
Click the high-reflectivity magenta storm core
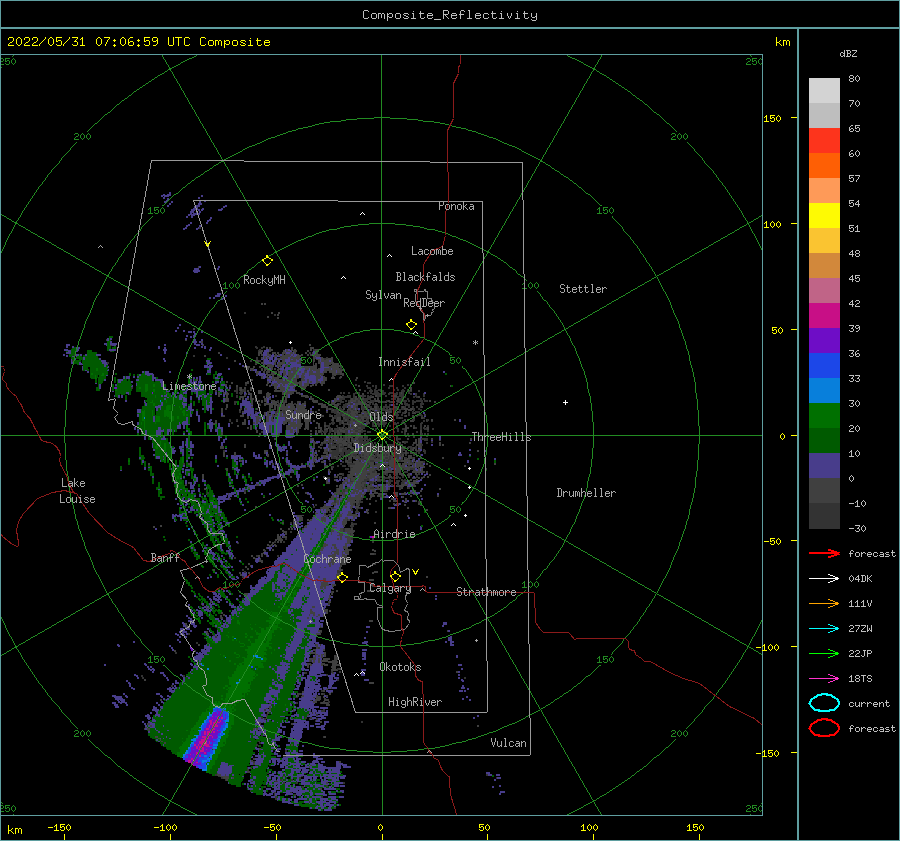pos(208,736)
